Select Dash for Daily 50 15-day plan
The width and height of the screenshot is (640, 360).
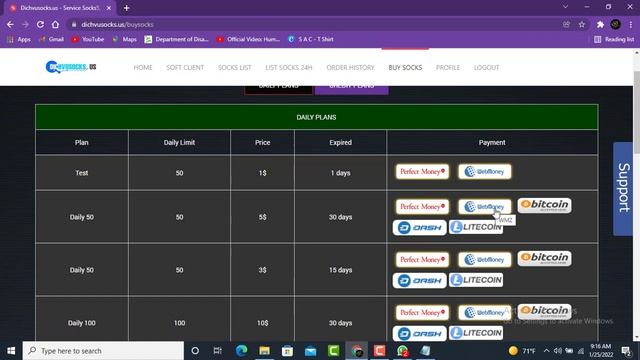tap(419, 280)
